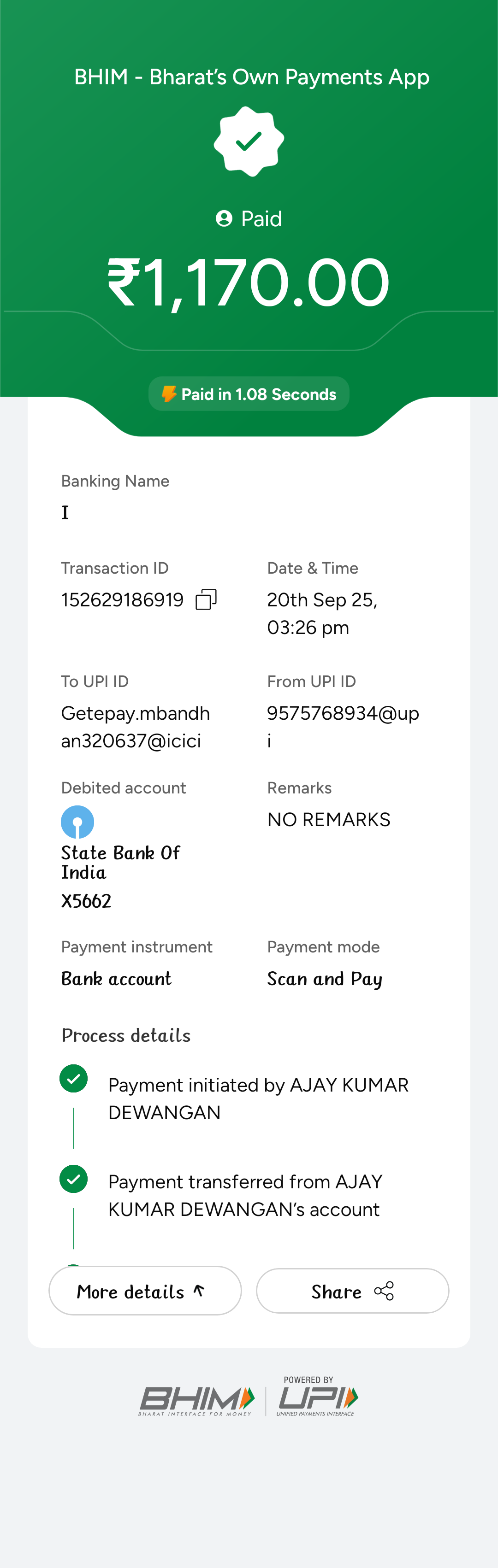The width and height of the screenshot is (498, 1568).
Task: Click the From UPI ID value
Action: 343,727
